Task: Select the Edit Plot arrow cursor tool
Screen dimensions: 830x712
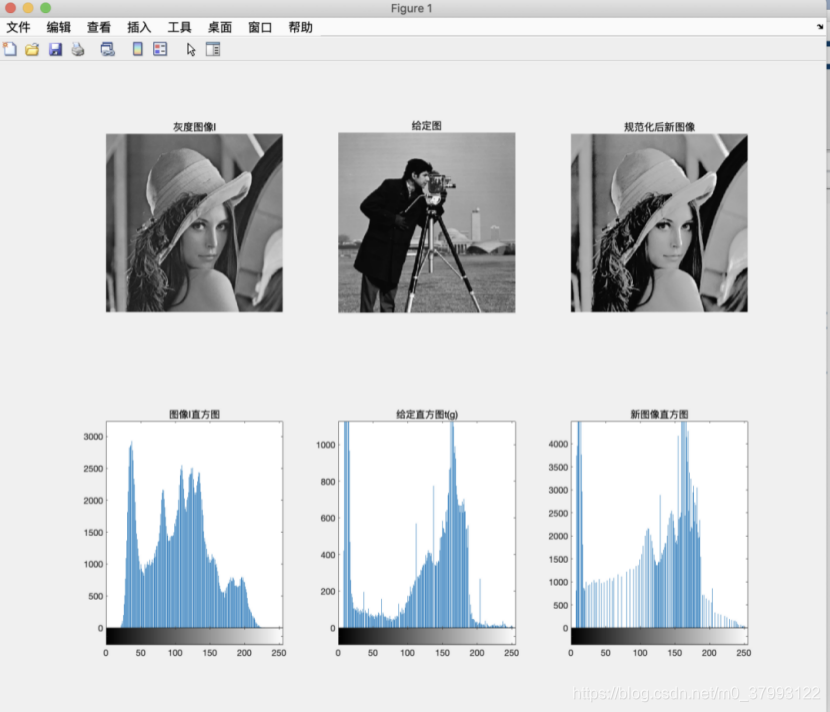Action: (x=191, y=50)
